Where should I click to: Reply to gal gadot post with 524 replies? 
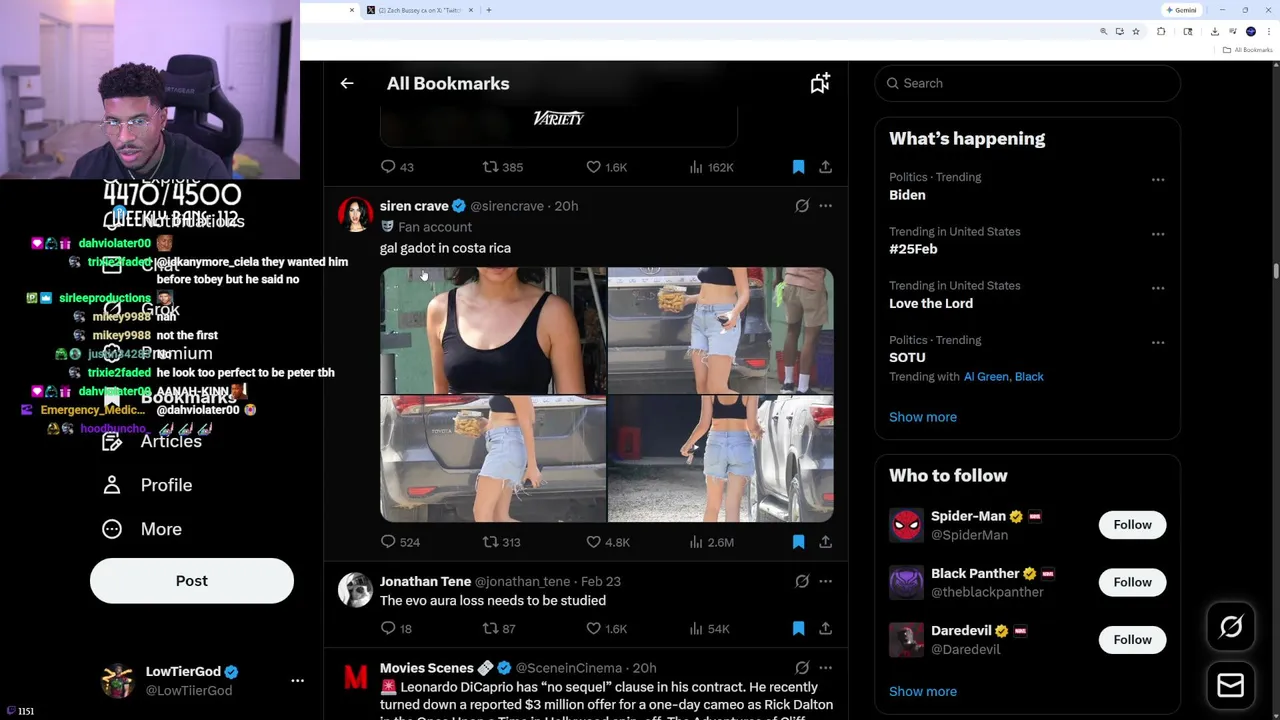tap(400, 542)
